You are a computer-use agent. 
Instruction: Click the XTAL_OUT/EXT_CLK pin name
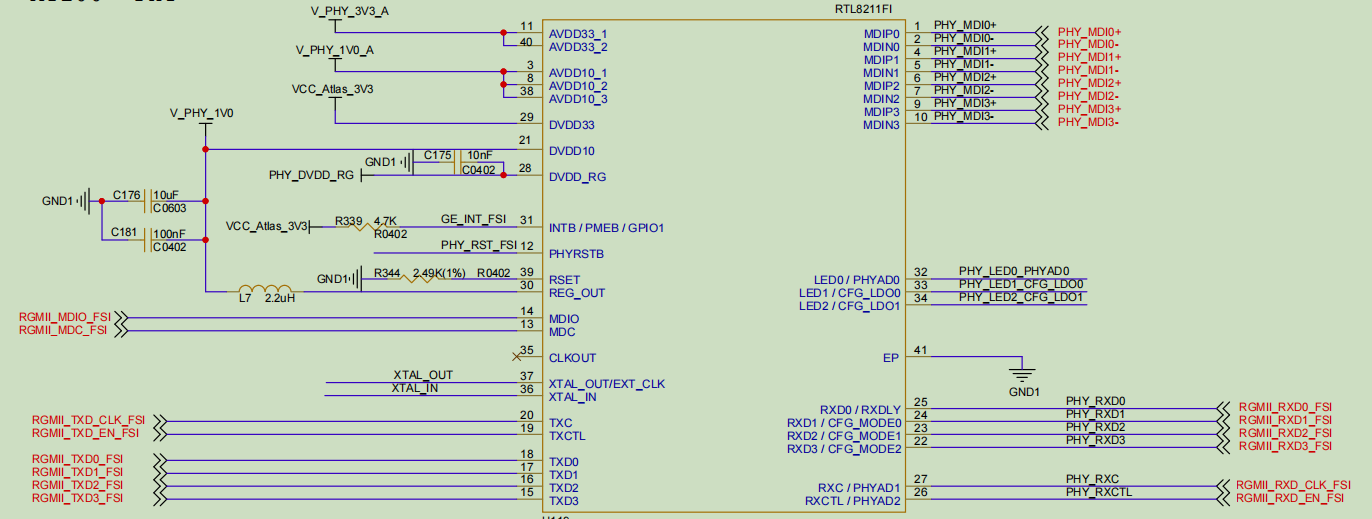click(x=607, y=384)
